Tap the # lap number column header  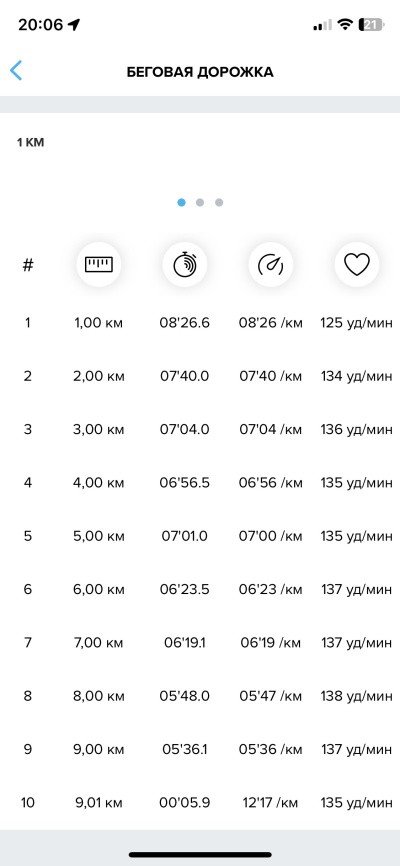pos(28,265)
